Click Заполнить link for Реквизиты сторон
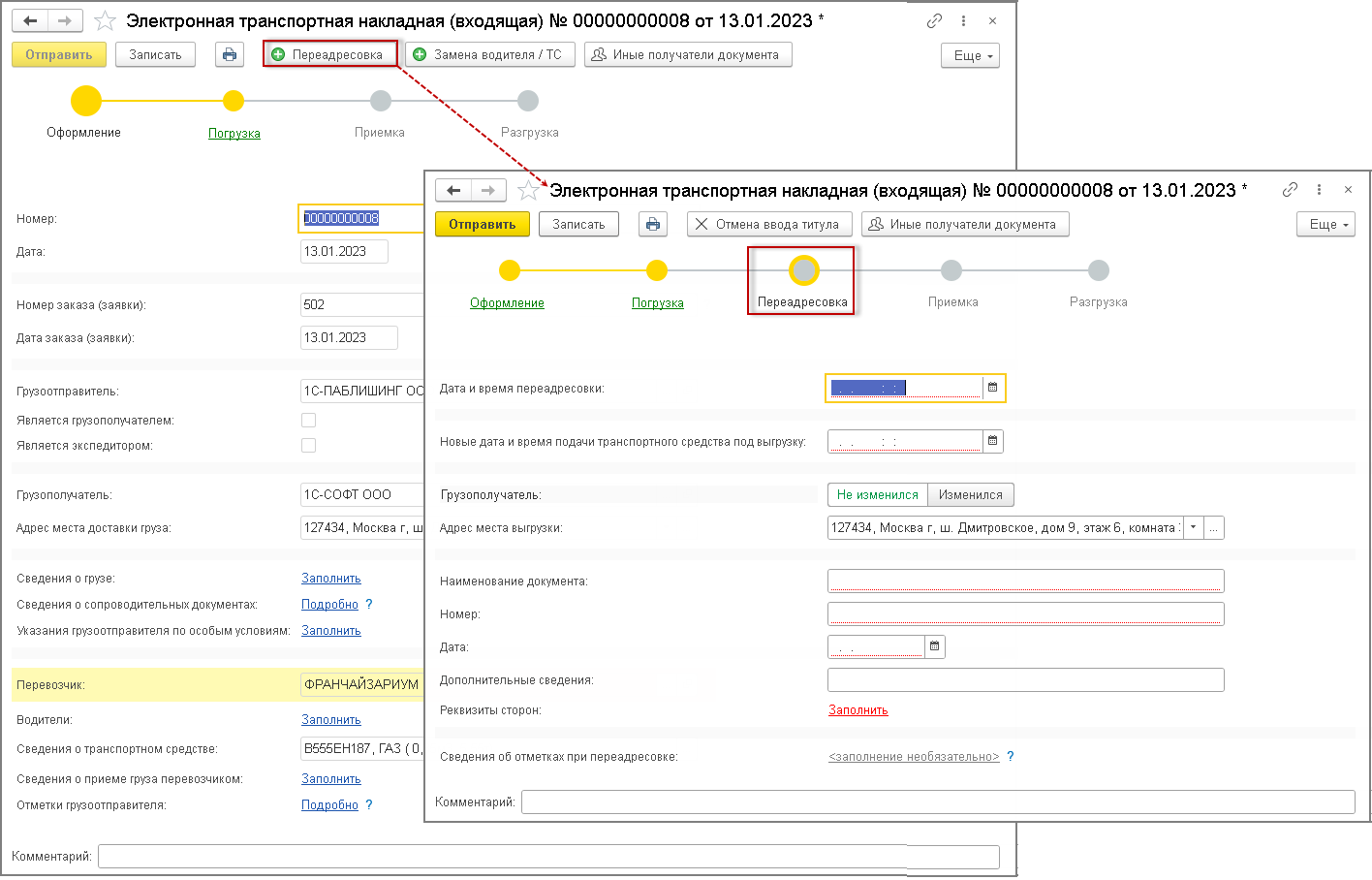 858,710
